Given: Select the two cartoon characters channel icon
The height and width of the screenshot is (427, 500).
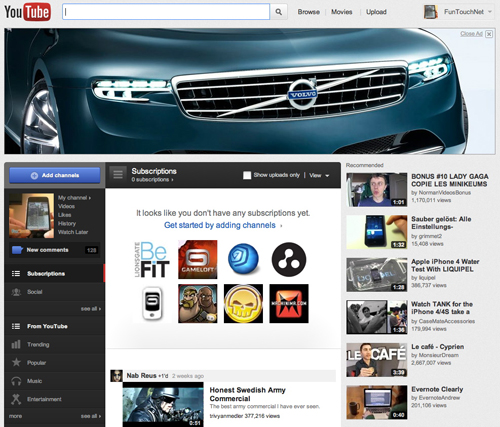Looking at the screenshot, I should (198, 304).
